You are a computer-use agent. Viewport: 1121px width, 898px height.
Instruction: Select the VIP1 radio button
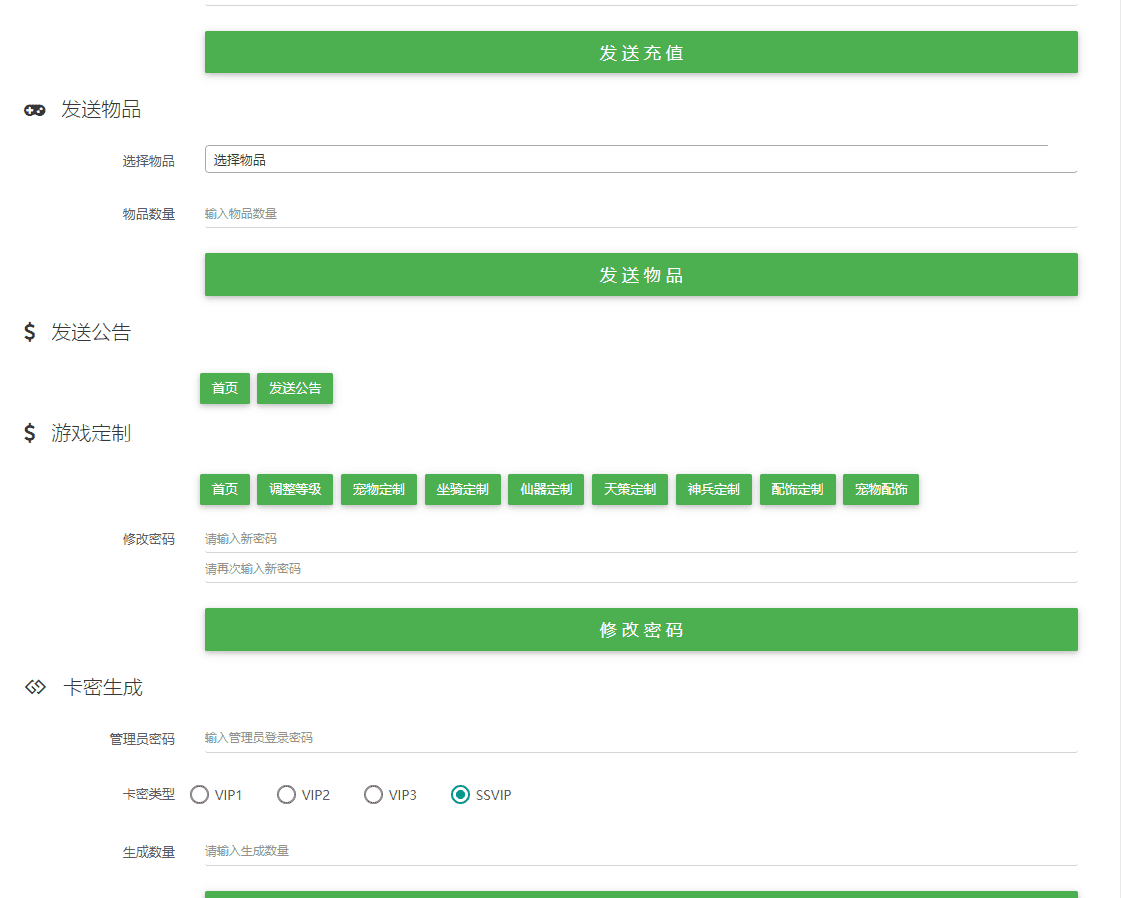200,795
